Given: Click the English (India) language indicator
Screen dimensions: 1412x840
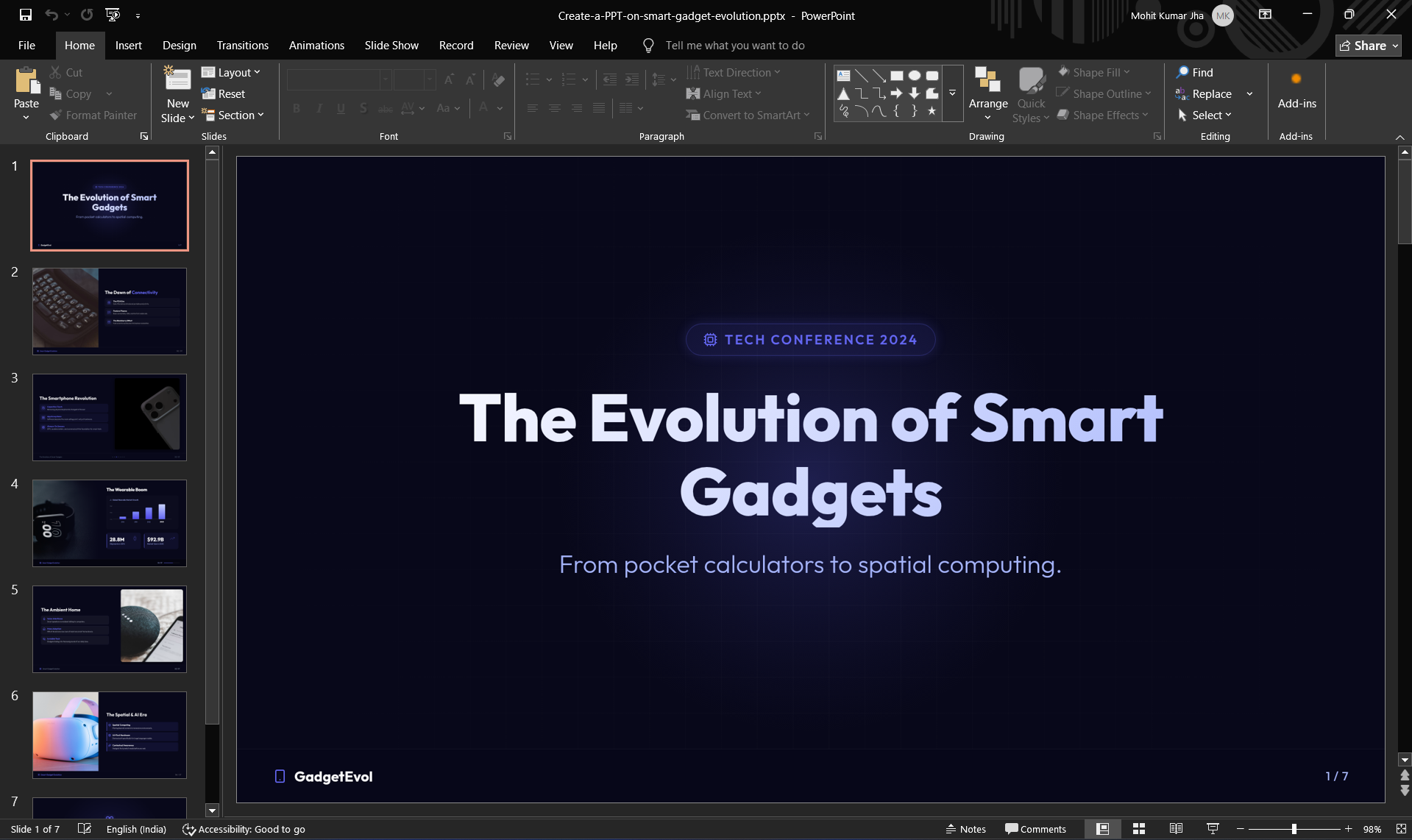Looking at the screenshot, I should pyautogui.click(x=136, y=829).
